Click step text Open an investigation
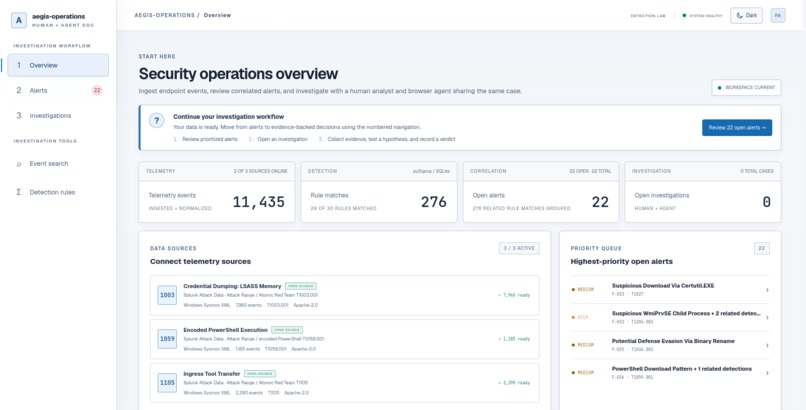Viewport: 806px width, 410px height. pyautogui.click(x=283, y=139)
